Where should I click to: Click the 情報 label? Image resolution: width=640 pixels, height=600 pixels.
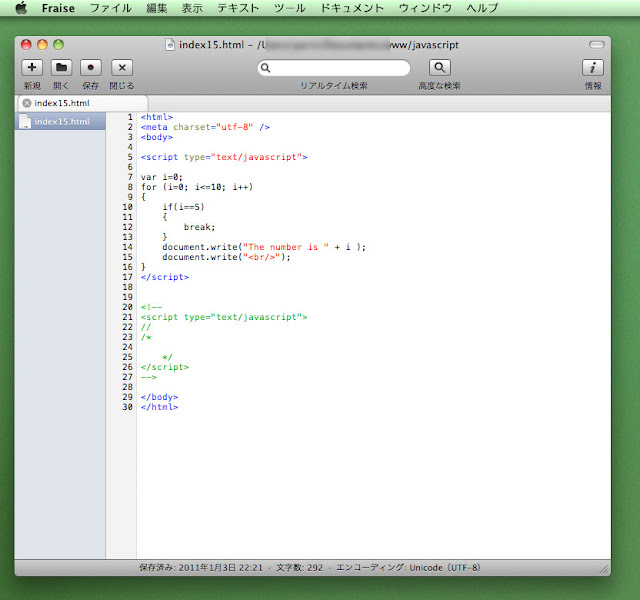click(593, 86)
